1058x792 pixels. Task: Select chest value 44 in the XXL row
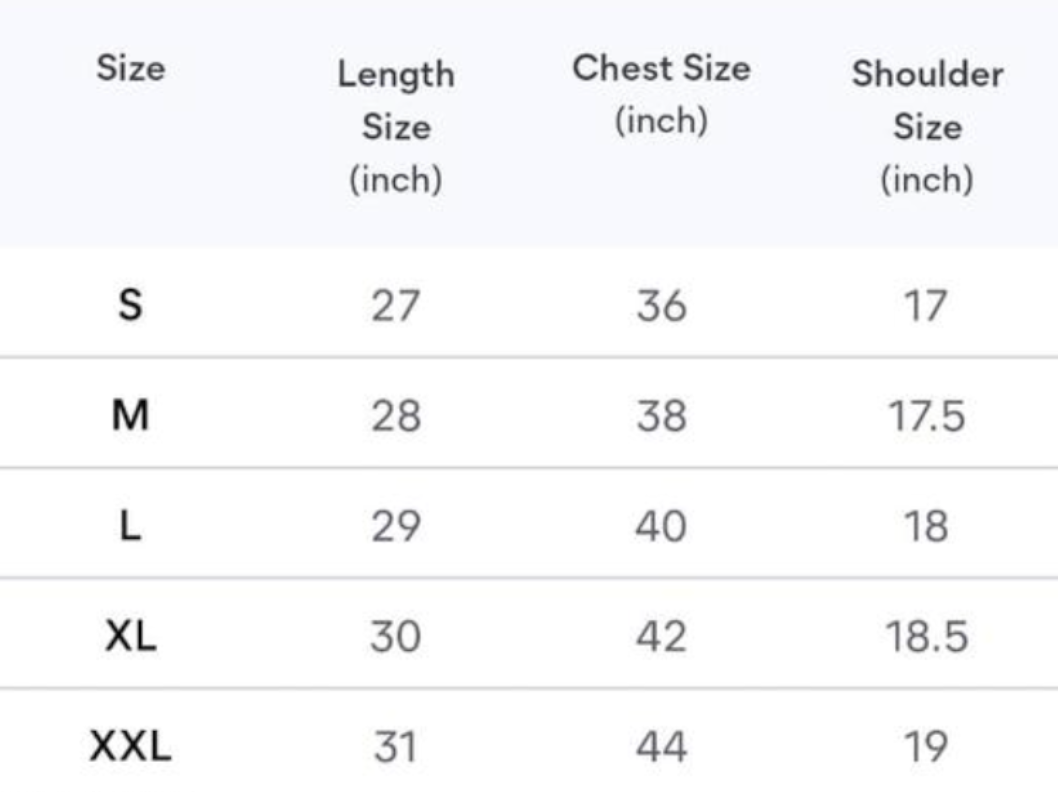pos(661,746)
